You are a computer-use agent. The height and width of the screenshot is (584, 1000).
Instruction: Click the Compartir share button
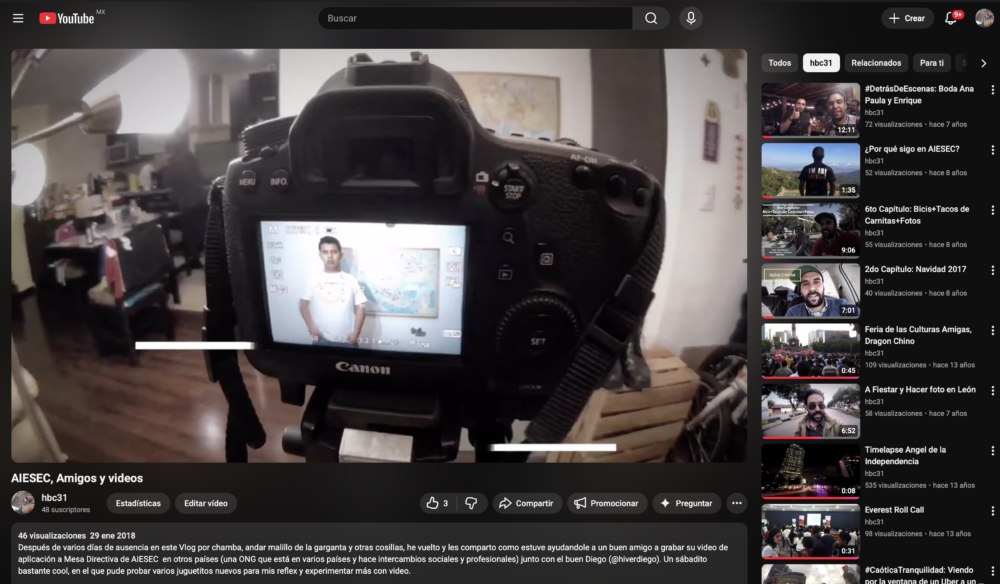(x=526, y=503)
